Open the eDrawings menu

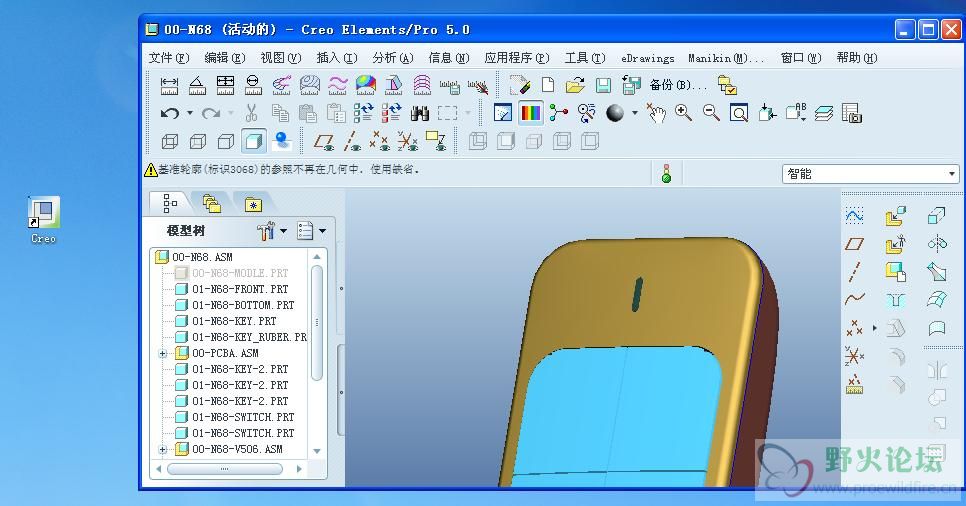[647, 58]
